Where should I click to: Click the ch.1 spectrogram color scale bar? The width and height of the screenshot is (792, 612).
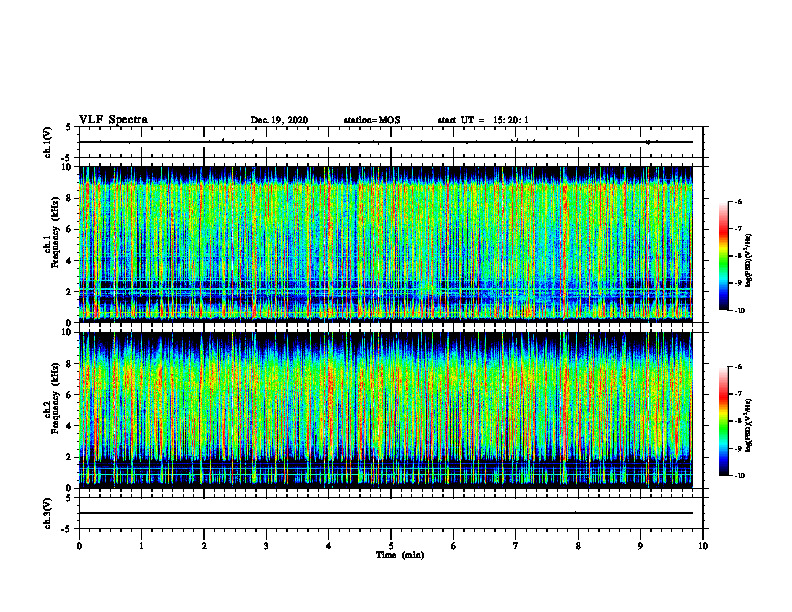[723, 256]
